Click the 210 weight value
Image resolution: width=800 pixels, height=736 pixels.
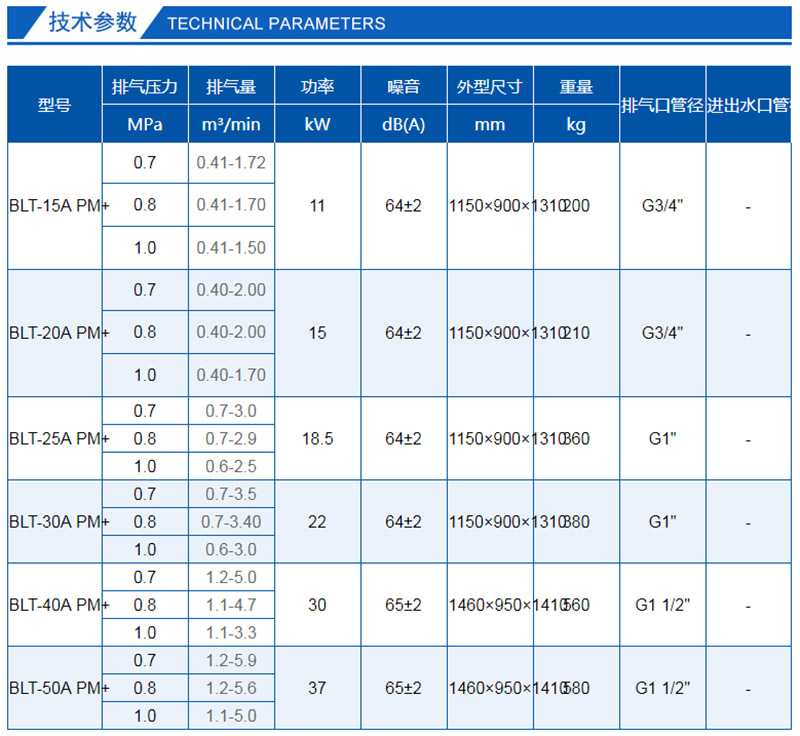point(576,333)
